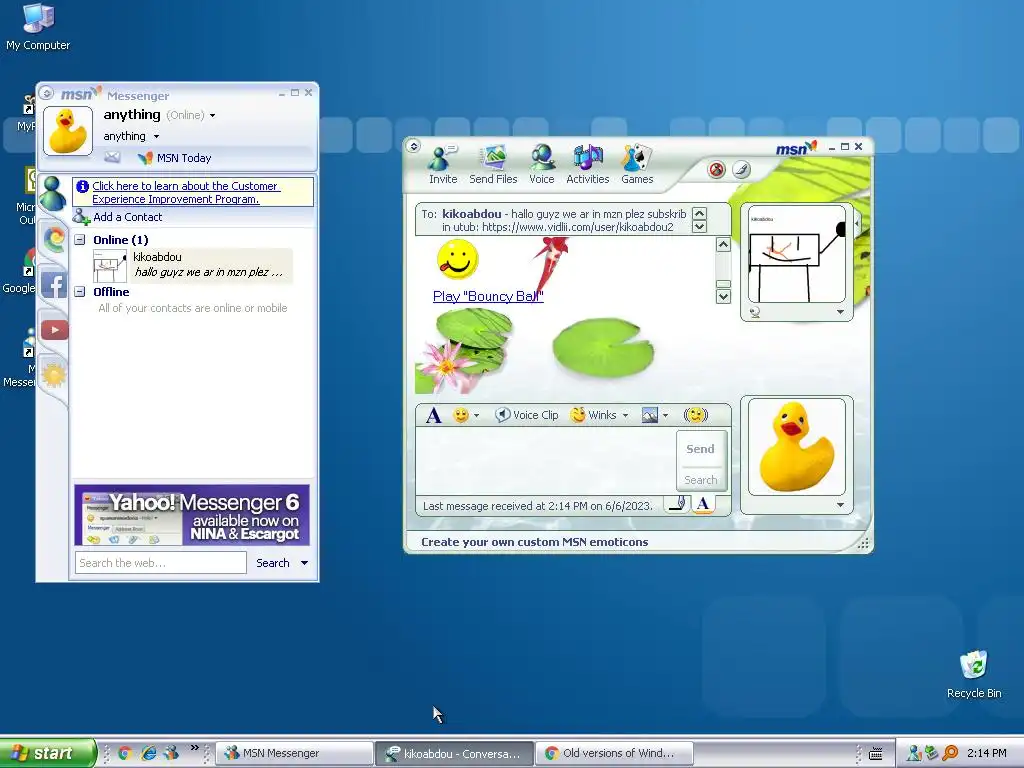Open Recycle Bin desktop icon
The height and width of the screenshot is (768, 1024).
tap(974, 674)
